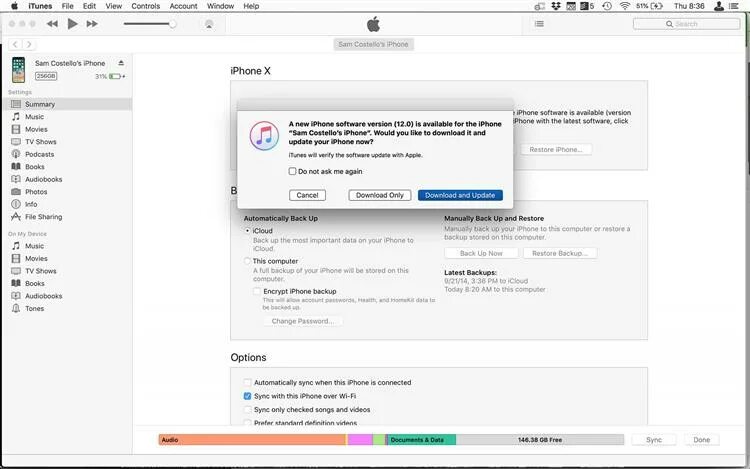Open the Account menu
The width and height of the screenshot is (750, 469).
click(184, 6)
